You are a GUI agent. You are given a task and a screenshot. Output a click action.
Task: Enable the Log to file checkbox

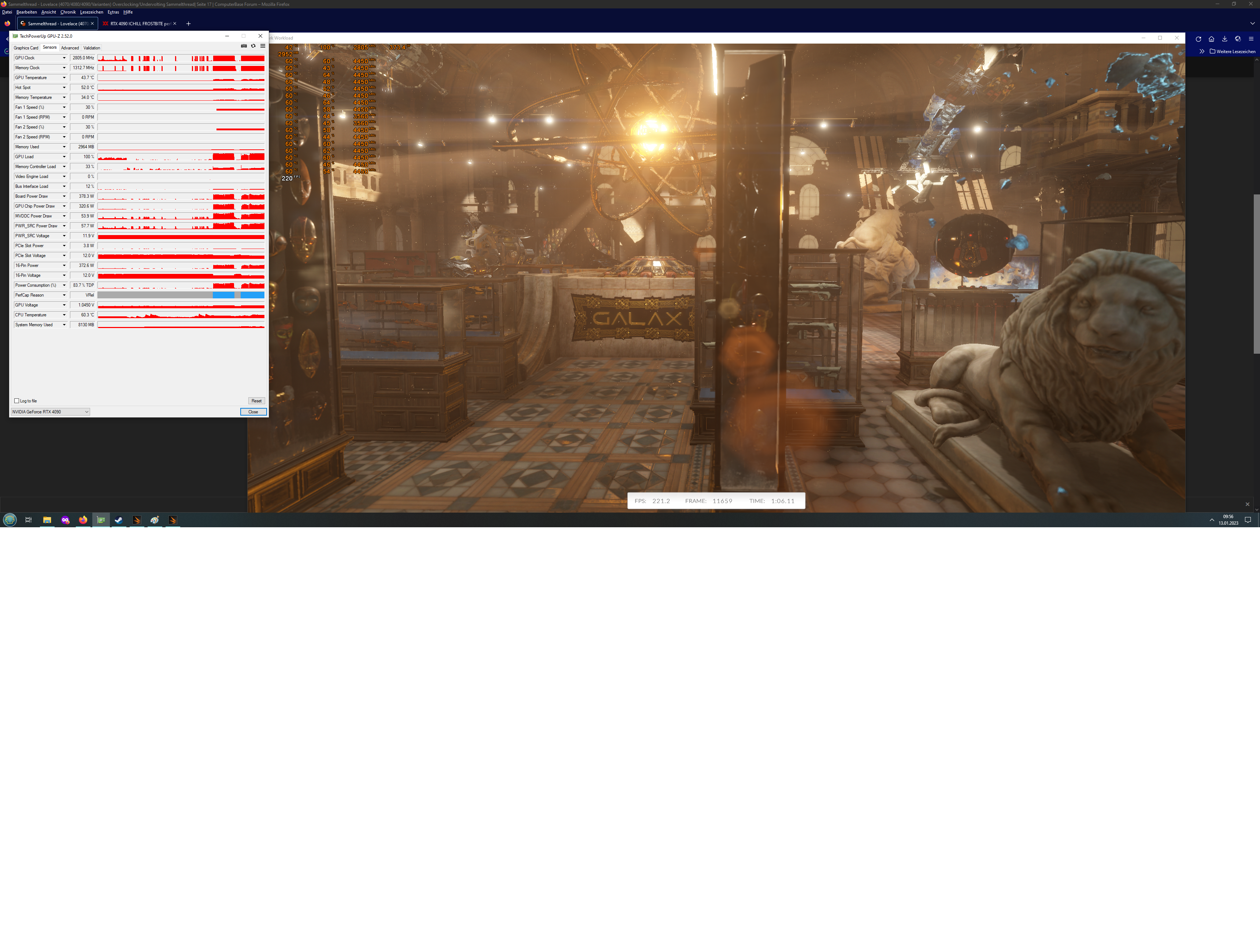16,401
